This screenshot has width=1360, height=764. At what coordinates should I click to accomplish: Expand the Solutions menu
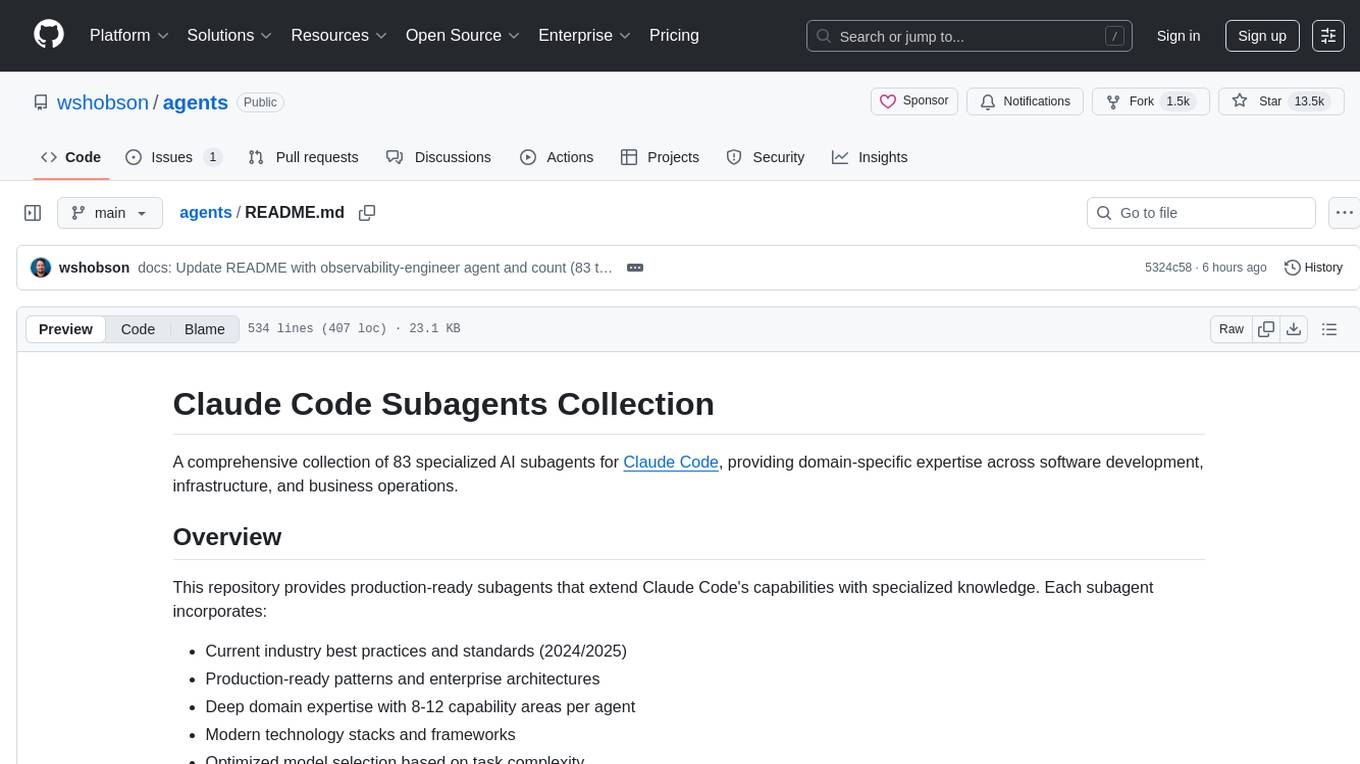(x=230, y=35)
